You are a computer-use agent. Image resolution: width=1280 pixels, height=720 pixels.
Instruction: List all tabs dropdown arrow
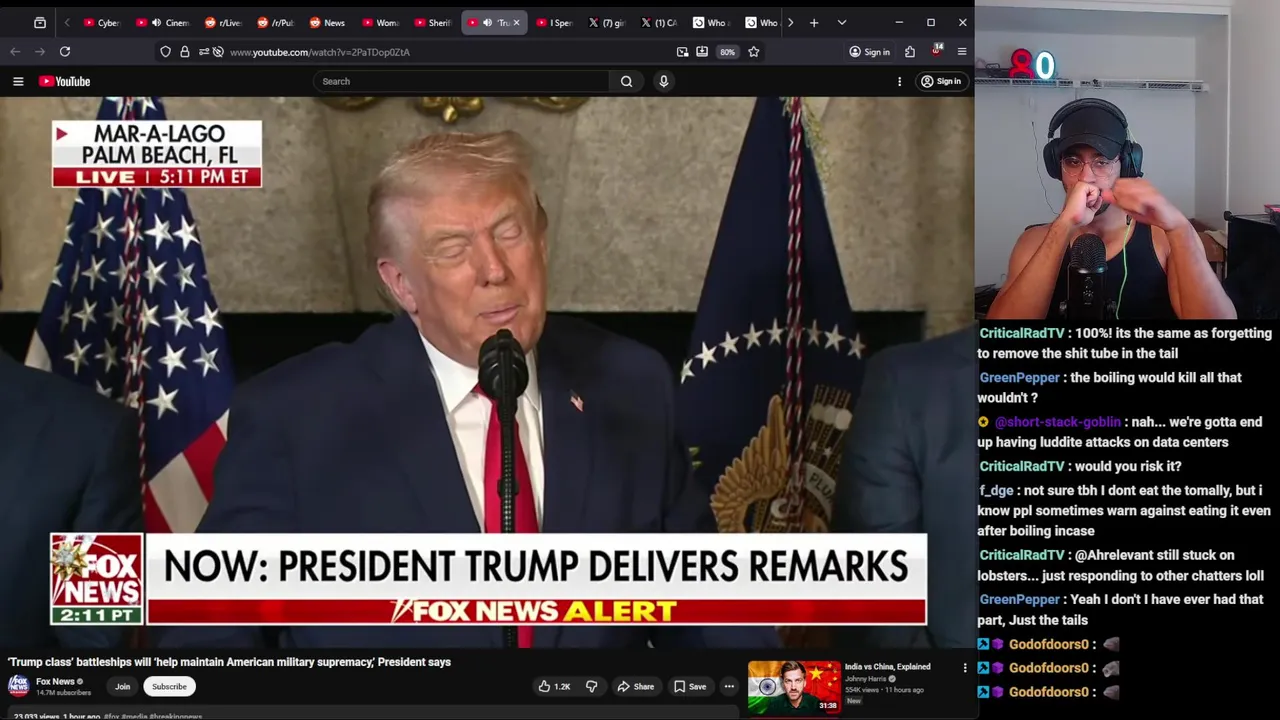842,22
